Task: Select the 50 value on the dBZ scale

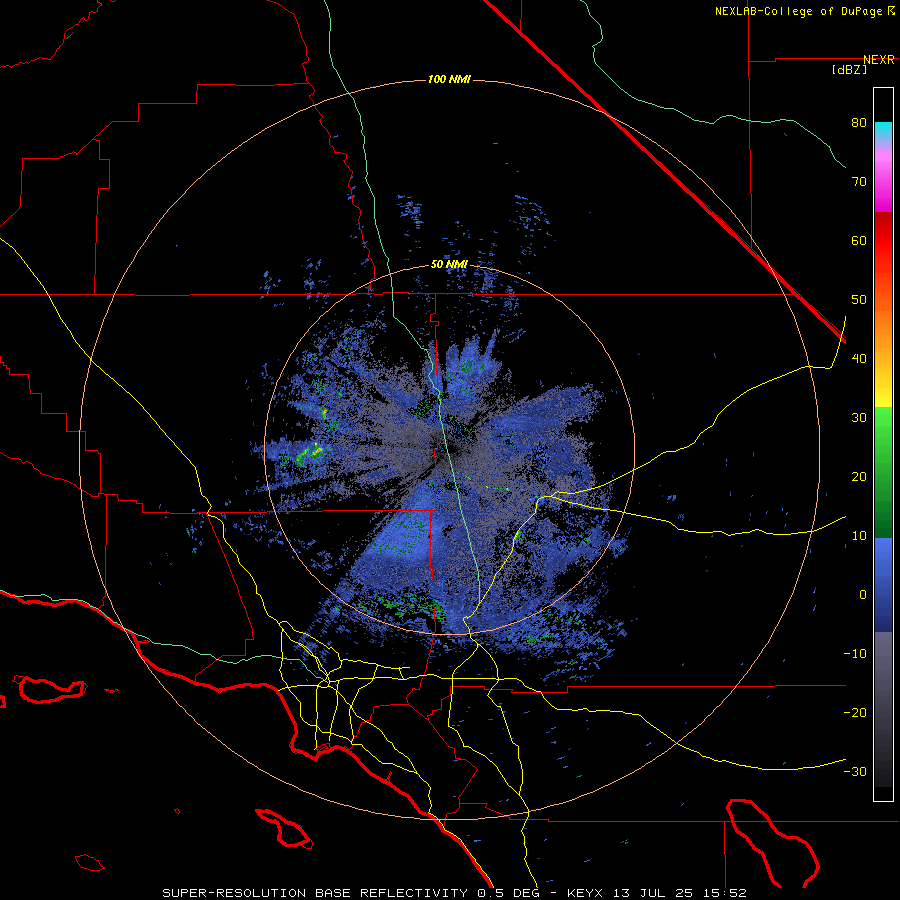Action: [x=859, y=300]
